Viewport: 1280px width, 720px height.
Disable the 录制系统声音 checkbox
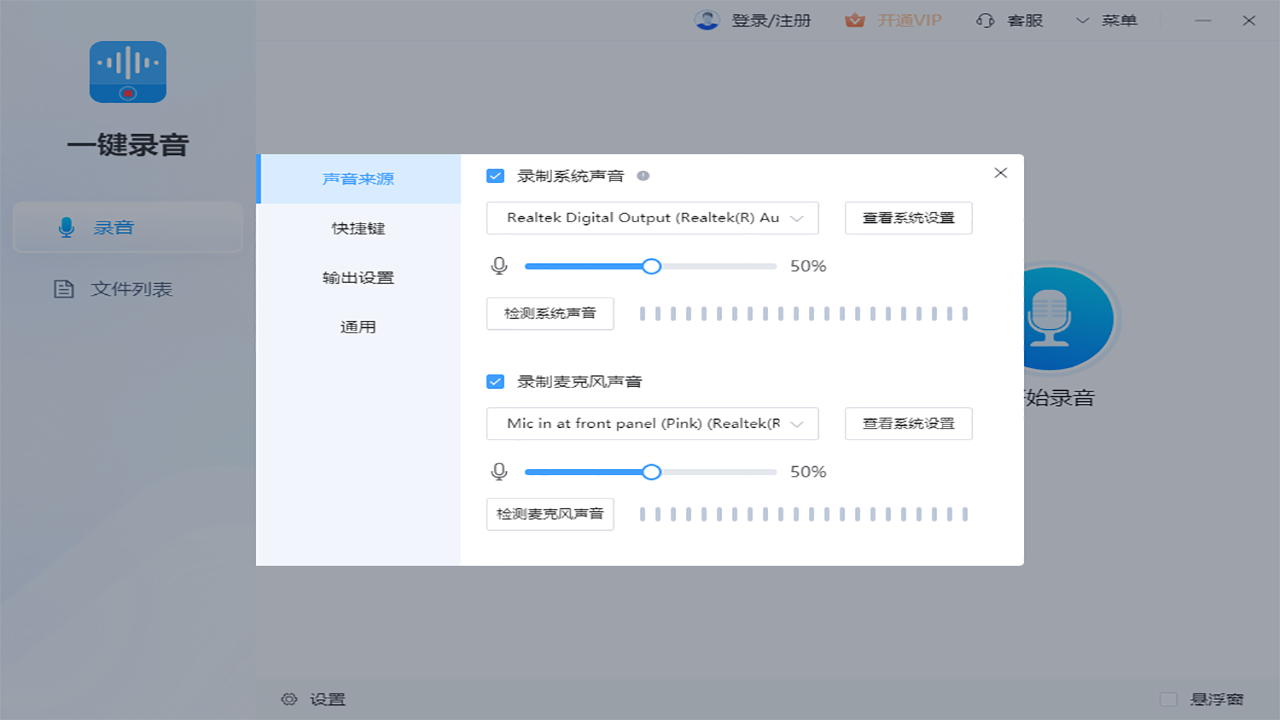[495, 175]
